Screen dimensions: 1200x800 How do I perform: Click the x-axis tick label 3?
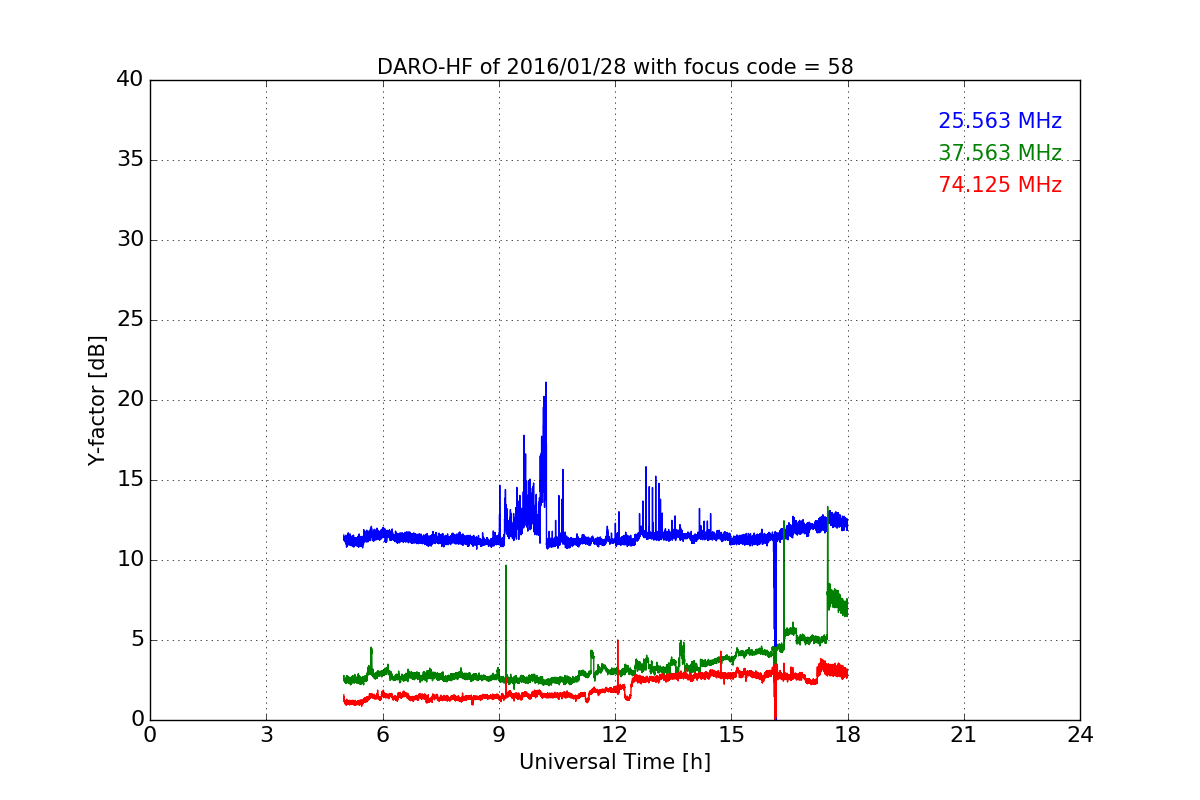point(266,735)
